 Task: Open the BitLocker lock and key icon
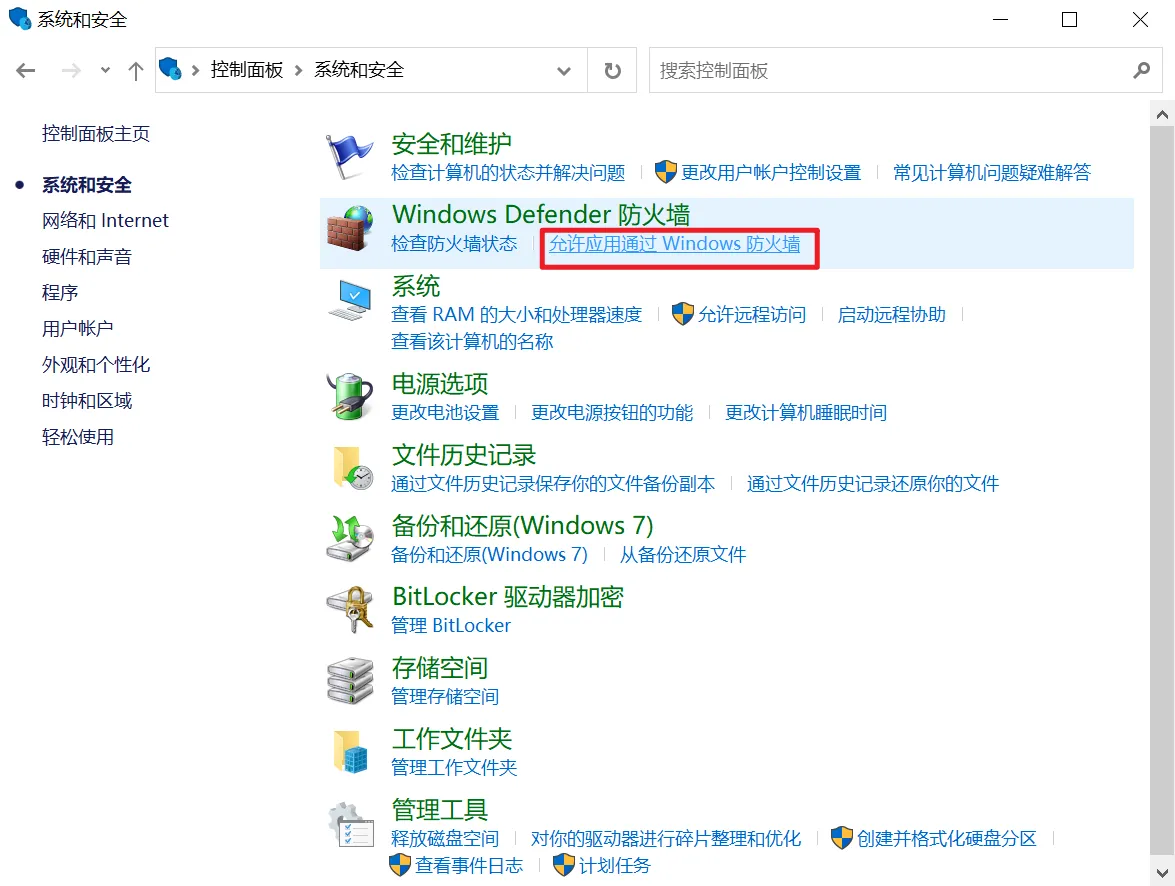tap(349, 609)
